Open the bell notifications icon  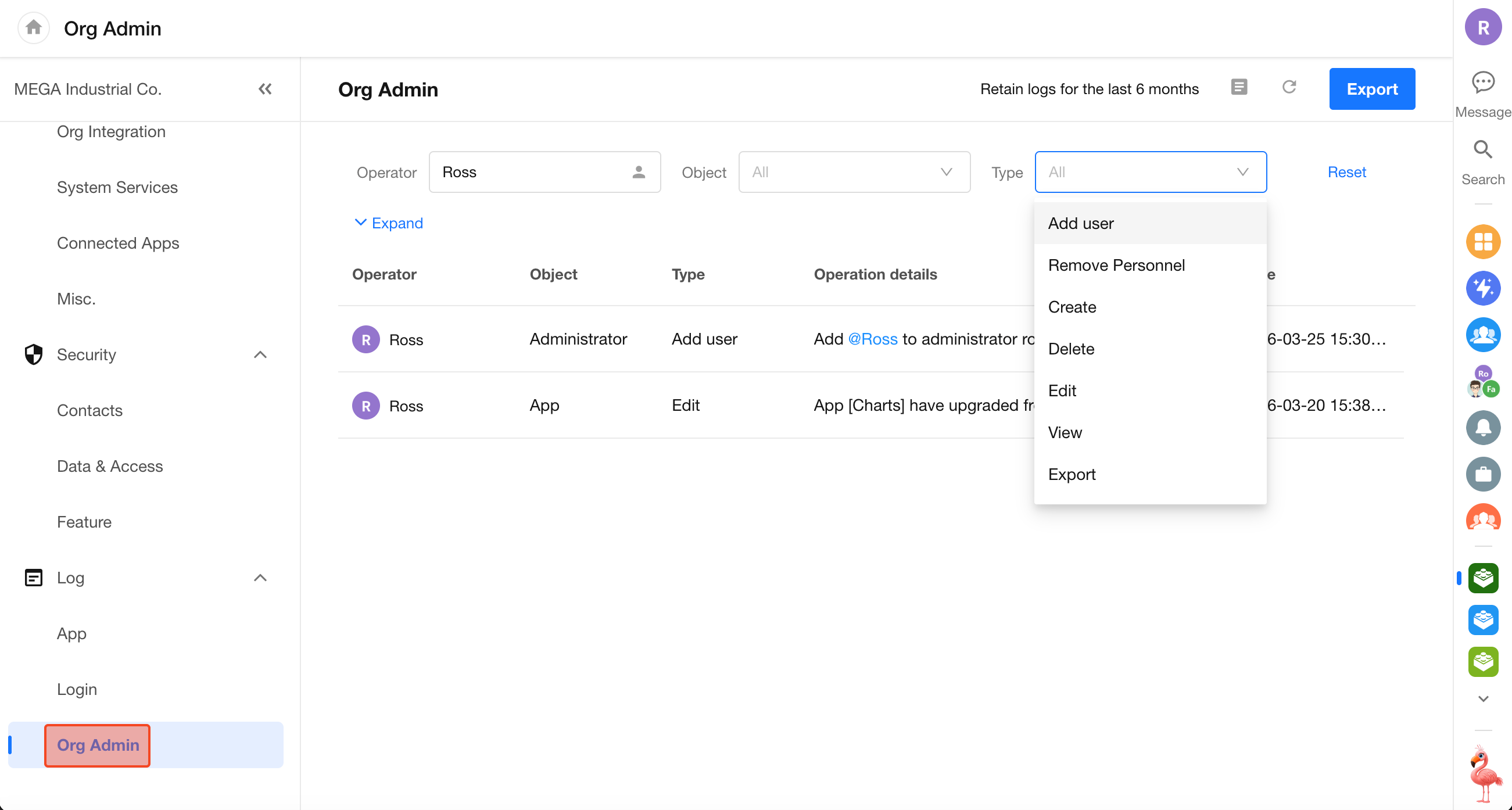(1482, 427)
